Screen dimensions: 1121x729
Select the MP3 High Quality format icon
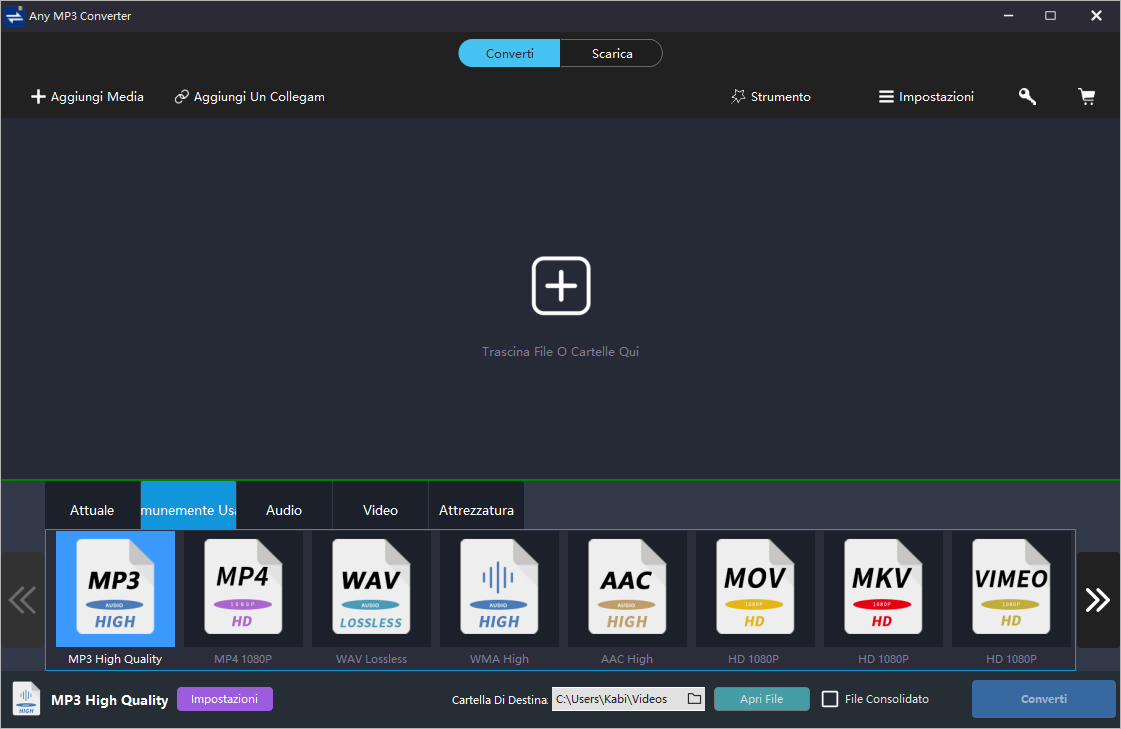pyautogui.click(x=115, y=587)
